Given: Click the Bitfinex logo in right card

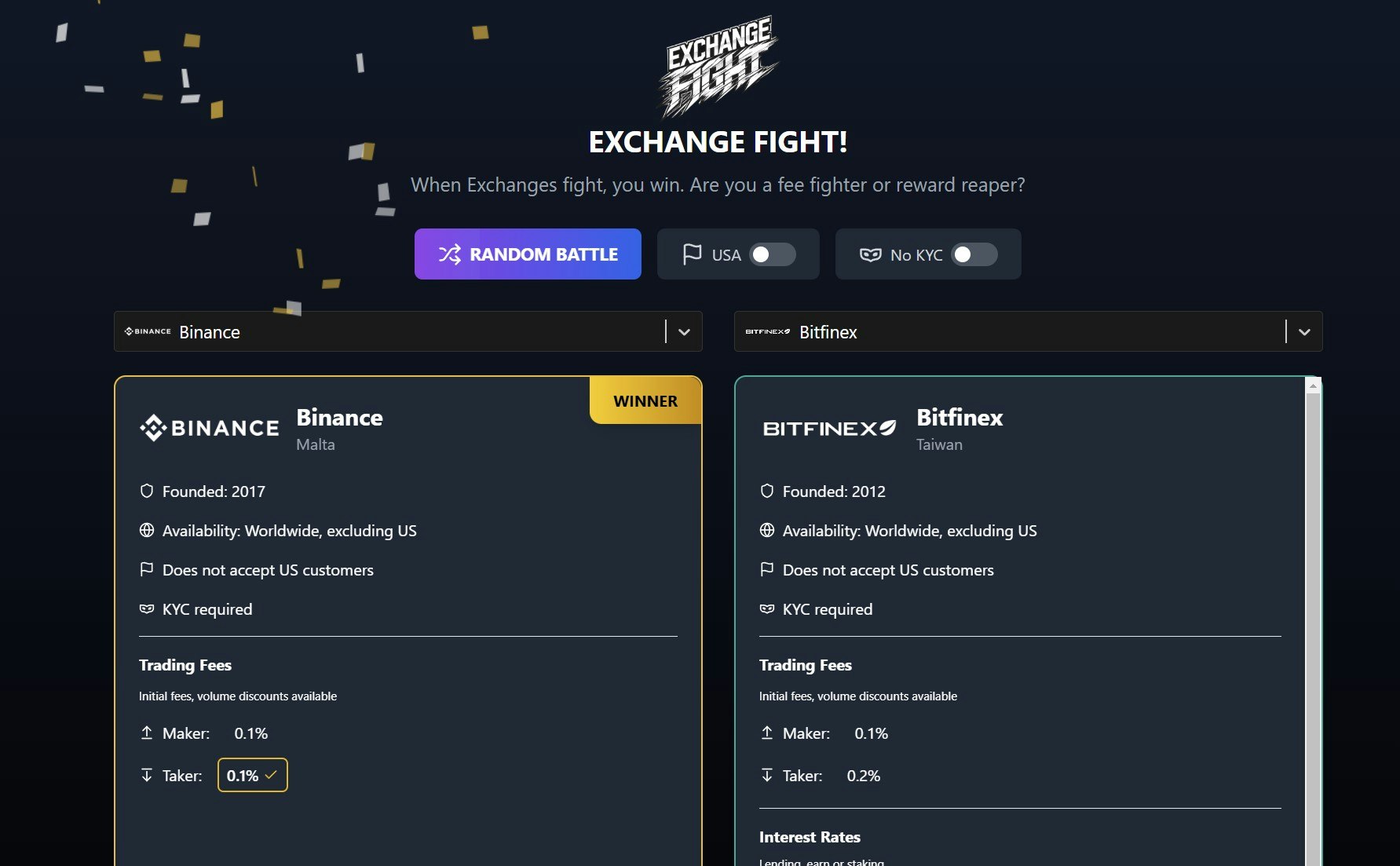Looking at the screenshot, I should pos(829,429).
